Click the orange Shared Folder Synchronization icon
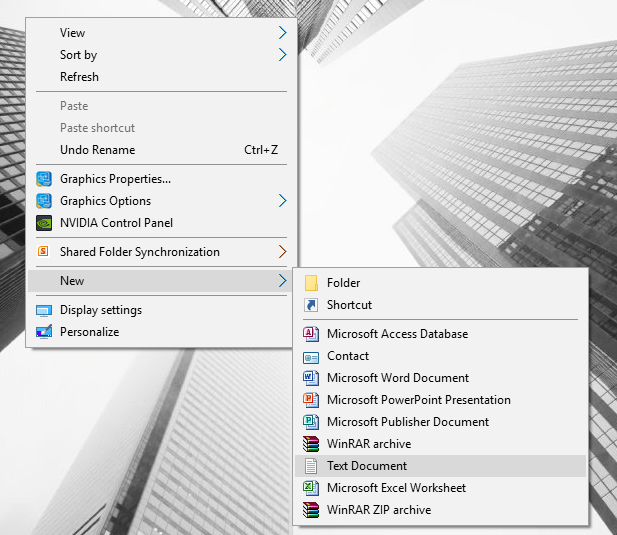The height and width of the screenshot is (535, 617). (x=43, y=251)
